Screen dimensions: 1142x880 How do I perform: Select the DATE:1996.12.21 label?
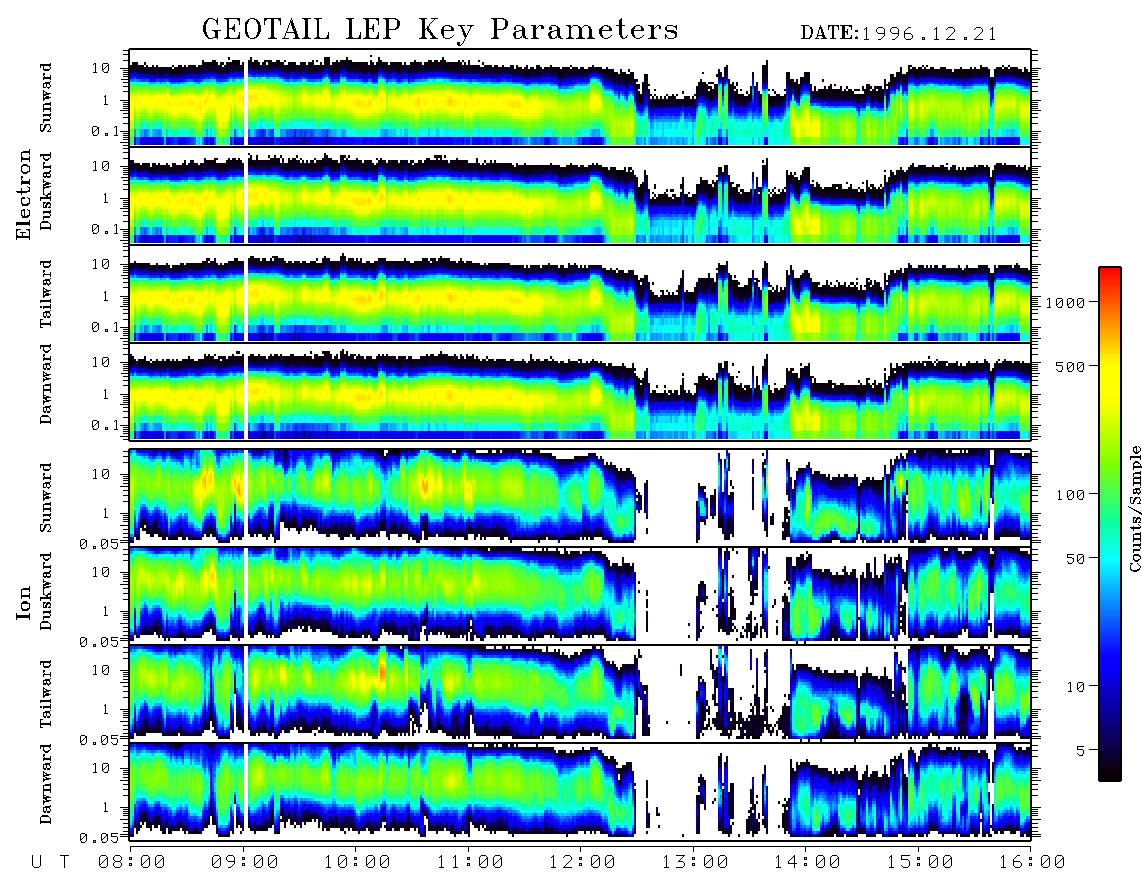(899, 34)
